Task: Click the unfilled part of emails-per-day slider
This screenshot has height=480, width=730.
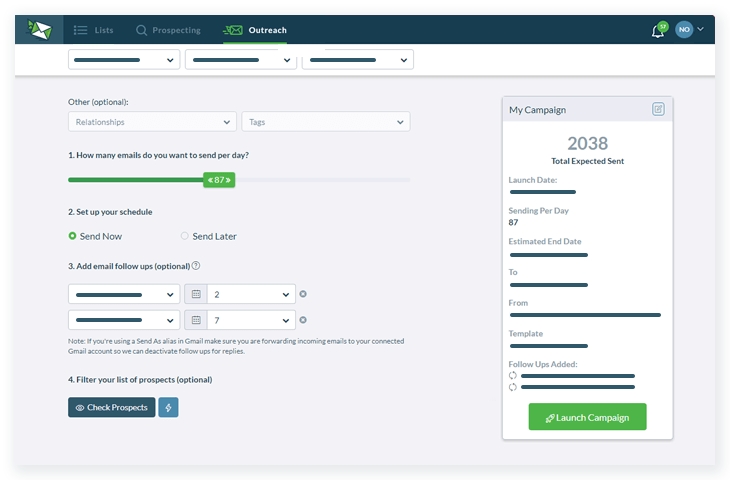Action: pos(322,180)
